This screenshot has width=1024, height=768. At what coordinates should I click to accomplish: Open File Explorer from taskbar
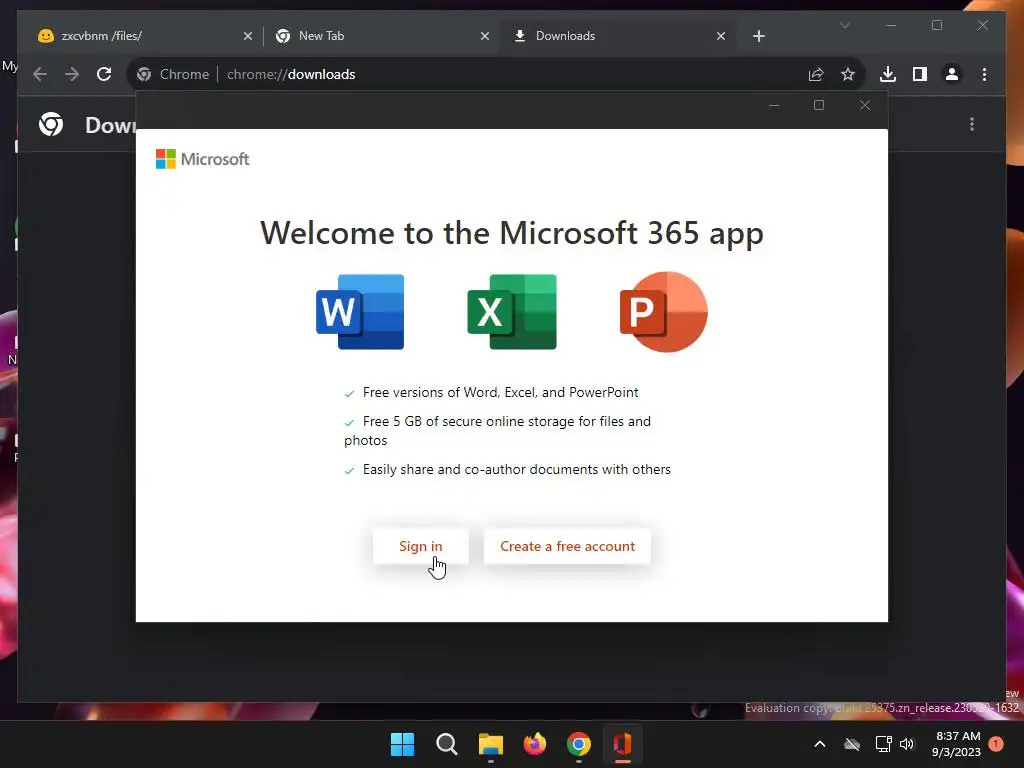(x=490, y=744)
